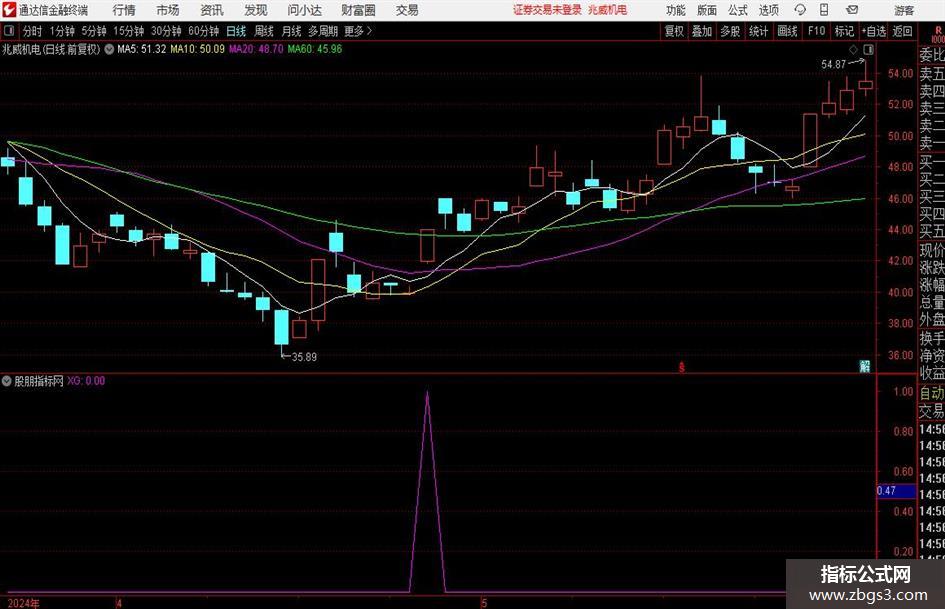Image resolution: width=945 pixels, height=609 pixels.
Task: Switch to the 5分钟 period tab
Action: [x=94, y=31]
